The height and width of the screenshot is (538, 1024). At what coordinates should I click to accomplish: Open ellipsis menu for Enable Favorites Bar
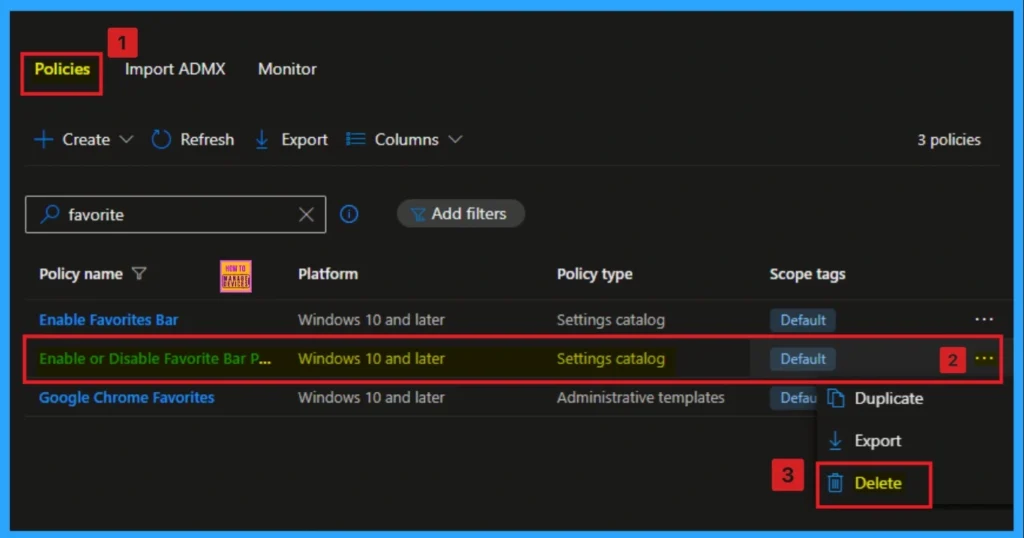tap(984, 319)
